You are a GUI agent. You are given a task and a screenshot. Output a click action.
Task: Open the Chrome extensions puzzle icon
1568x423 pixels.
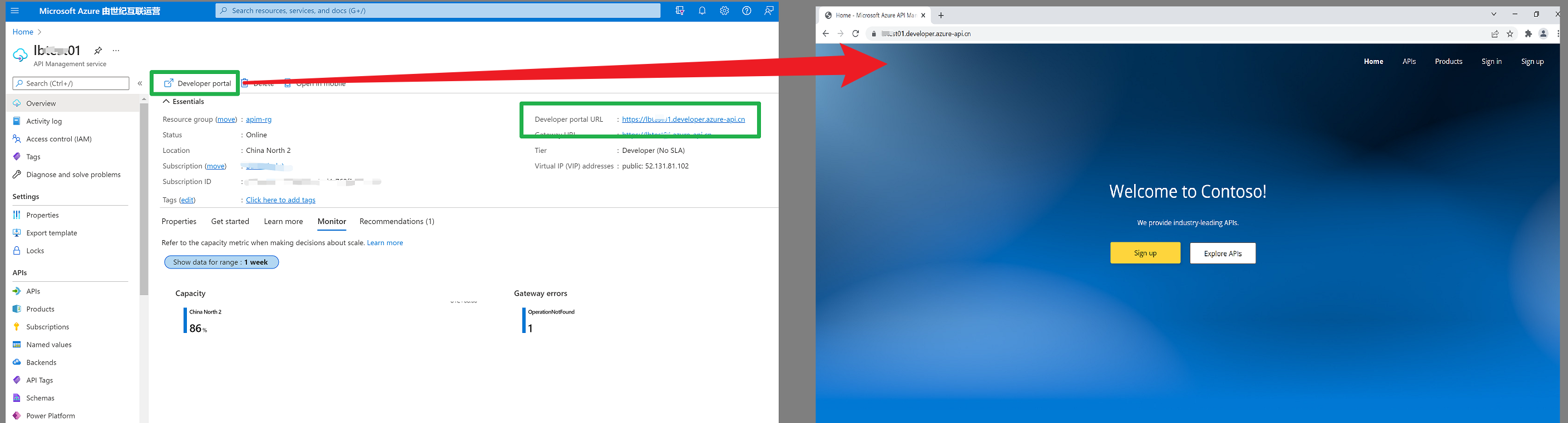point(1528,34)
